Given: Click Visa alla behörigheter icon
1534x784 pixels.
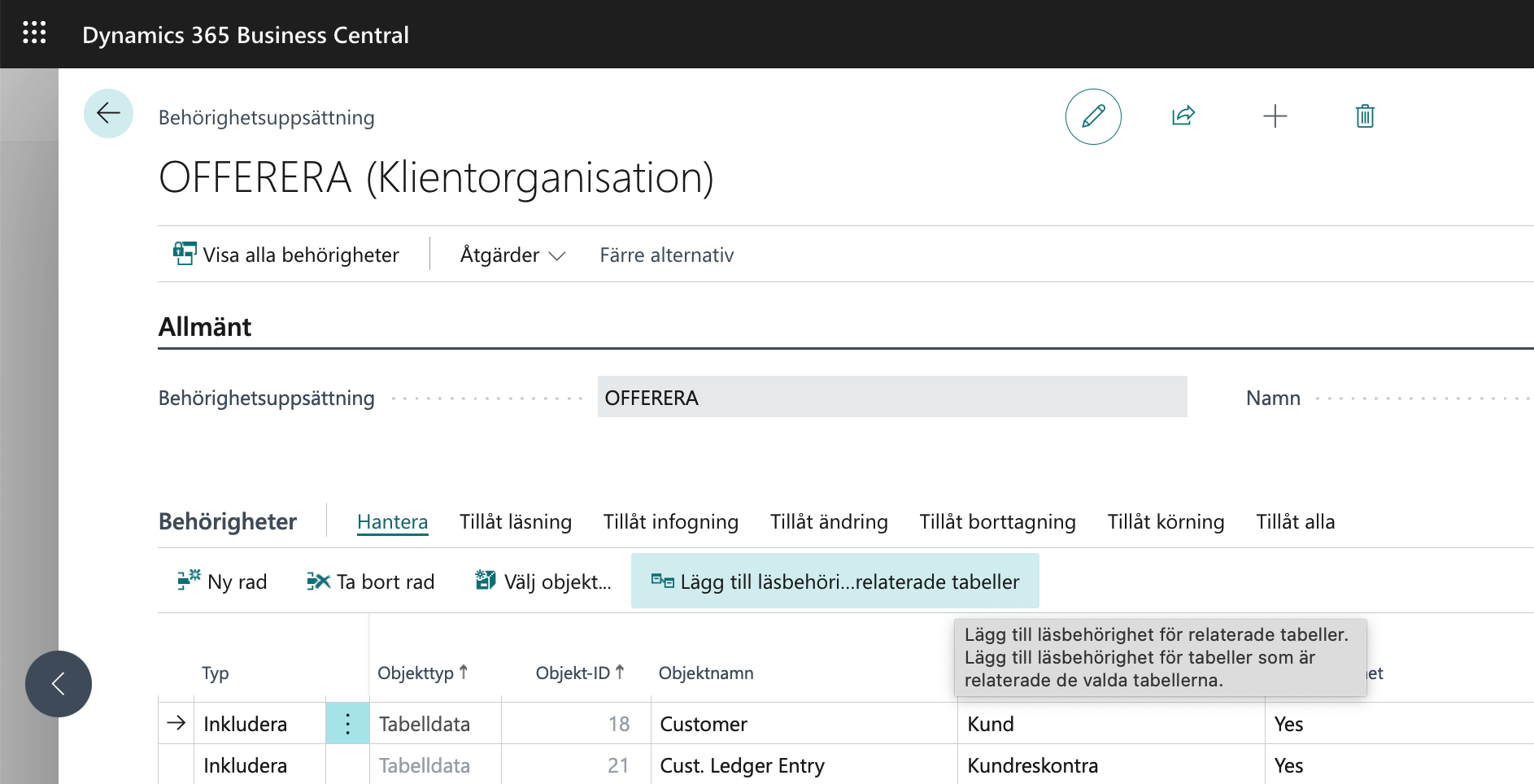Looking at the screenshot, I should click(x=185, y=254).
